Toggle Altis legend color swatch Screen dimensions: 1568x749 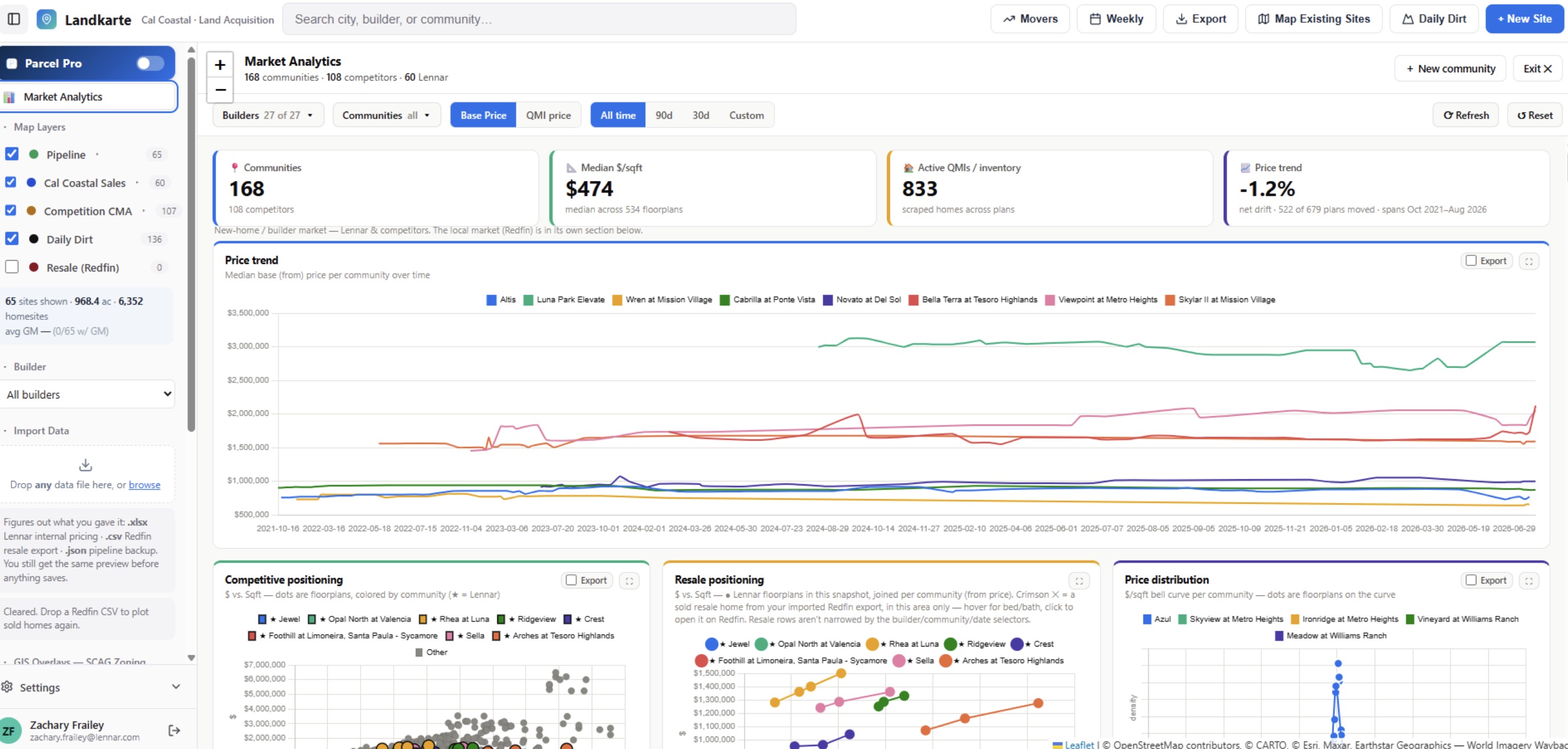(x=491, y=299)
